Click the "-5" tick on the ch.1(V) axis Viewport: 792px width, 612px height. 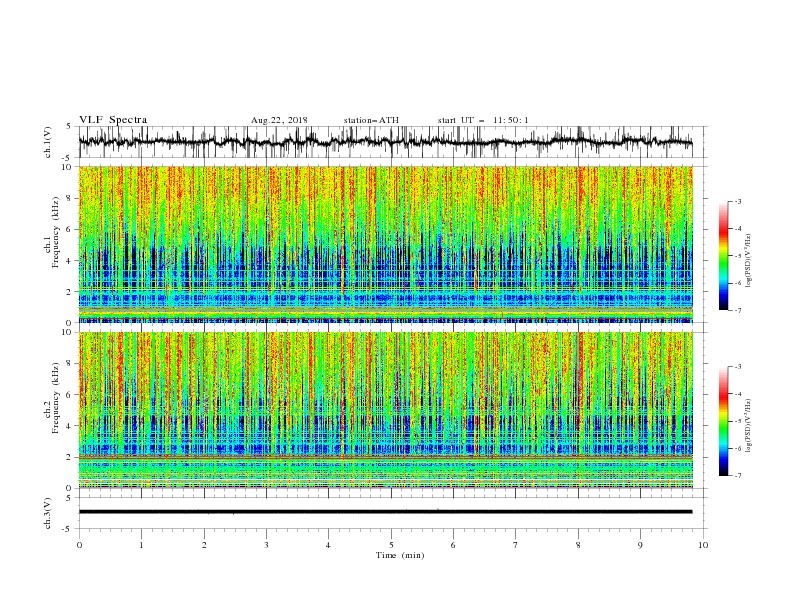point(68,158)
